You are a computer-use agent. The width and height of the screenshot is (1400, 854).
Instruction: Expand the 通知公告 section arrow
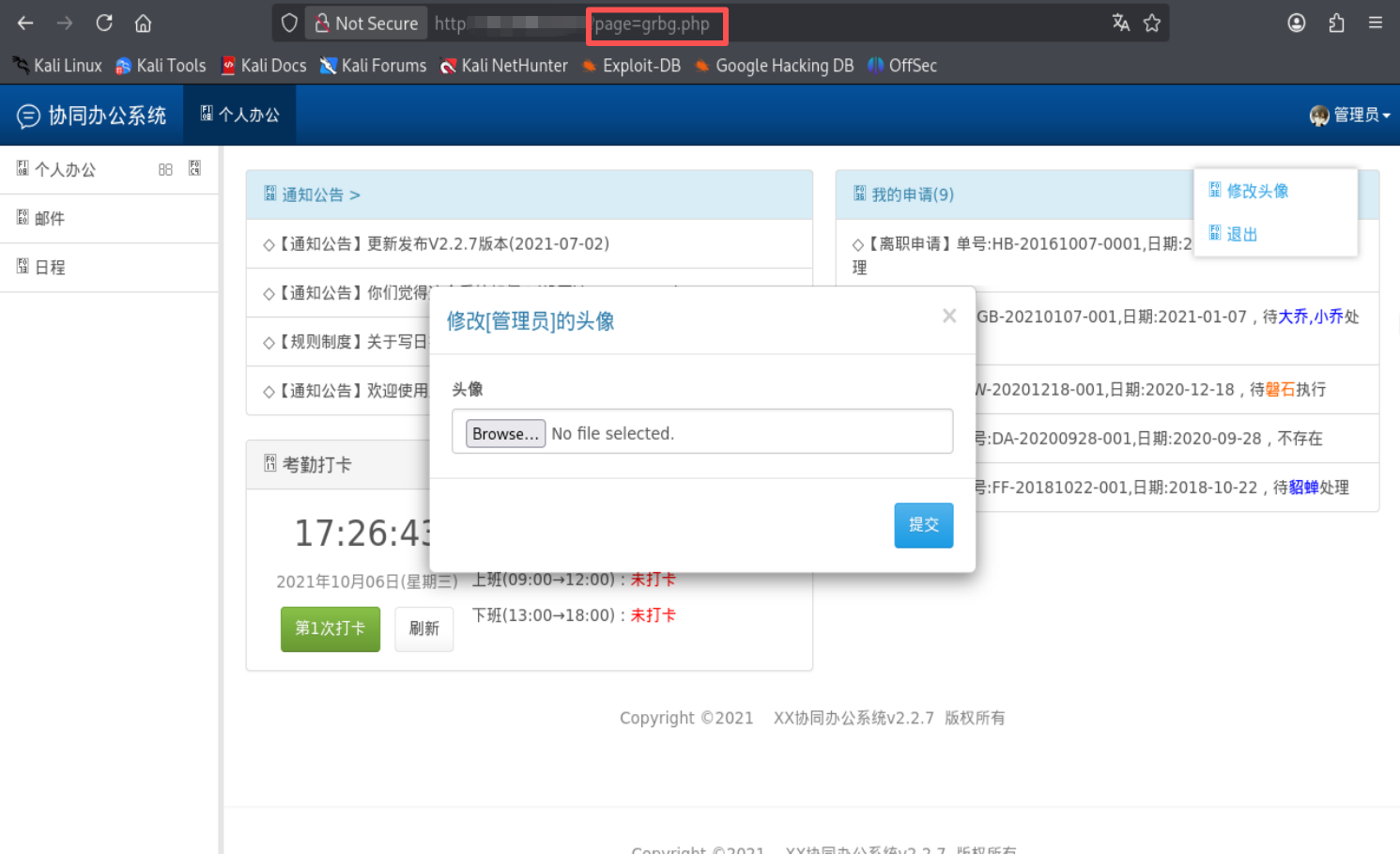click(355, 195)
